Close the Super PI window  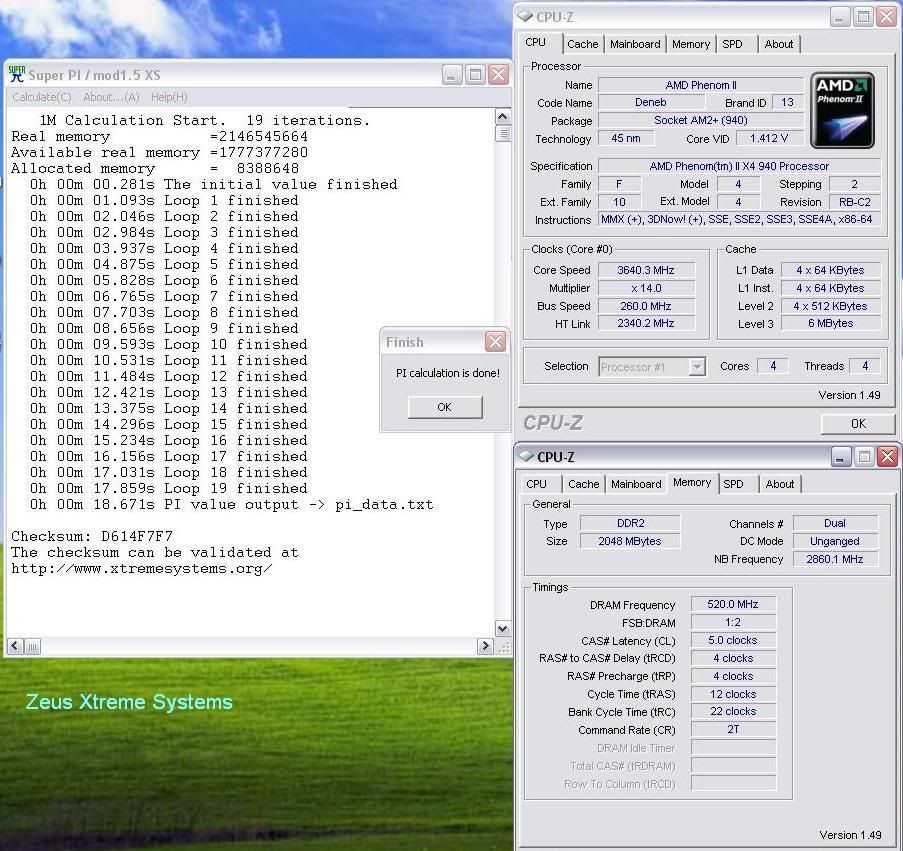498,75
